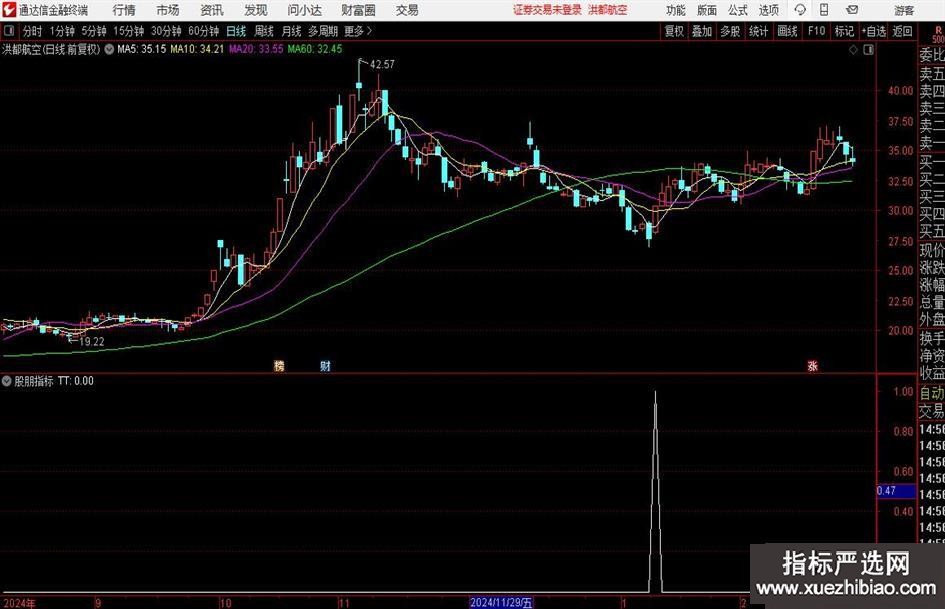Image resolution: width=945 pixels, height=609 pixels.
Task: Open the 行情 menu
Action: pos(124,10)
